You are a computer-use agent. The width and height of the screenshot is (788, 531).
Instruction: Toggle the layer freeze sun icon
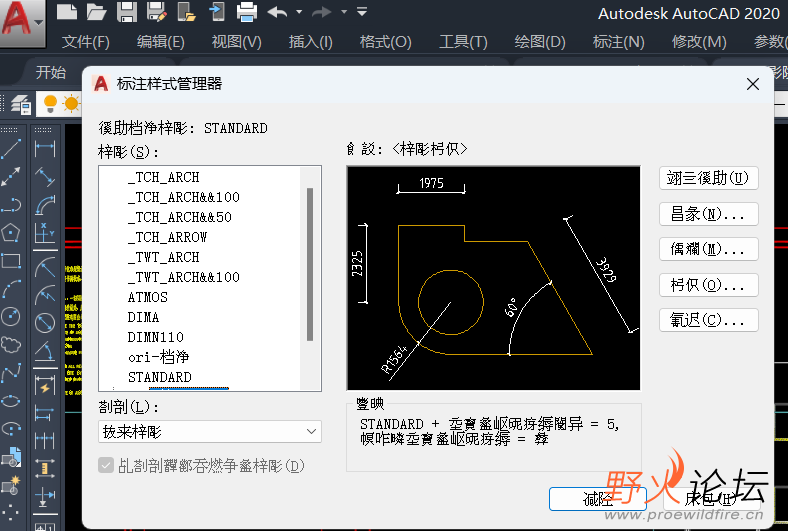71,104
